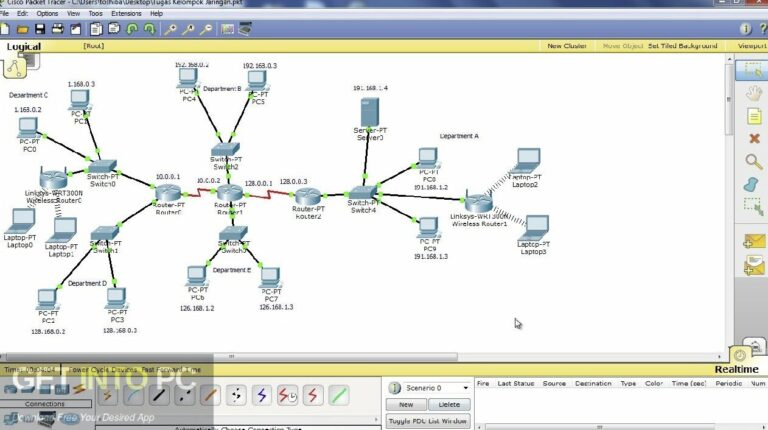Image resolution: width=768 pixels, height=430 pixels.
Task: Click the Open file folder icon
Action: [23, 29]
